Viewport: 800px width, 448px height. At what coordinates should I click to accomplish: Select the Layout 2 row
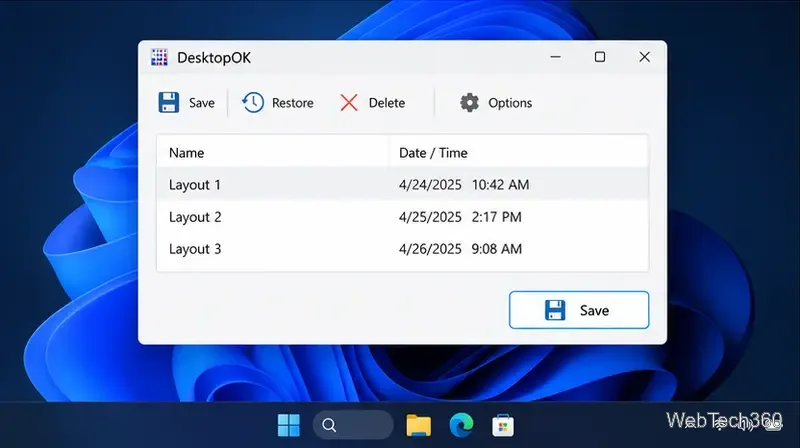coord(403,217)
